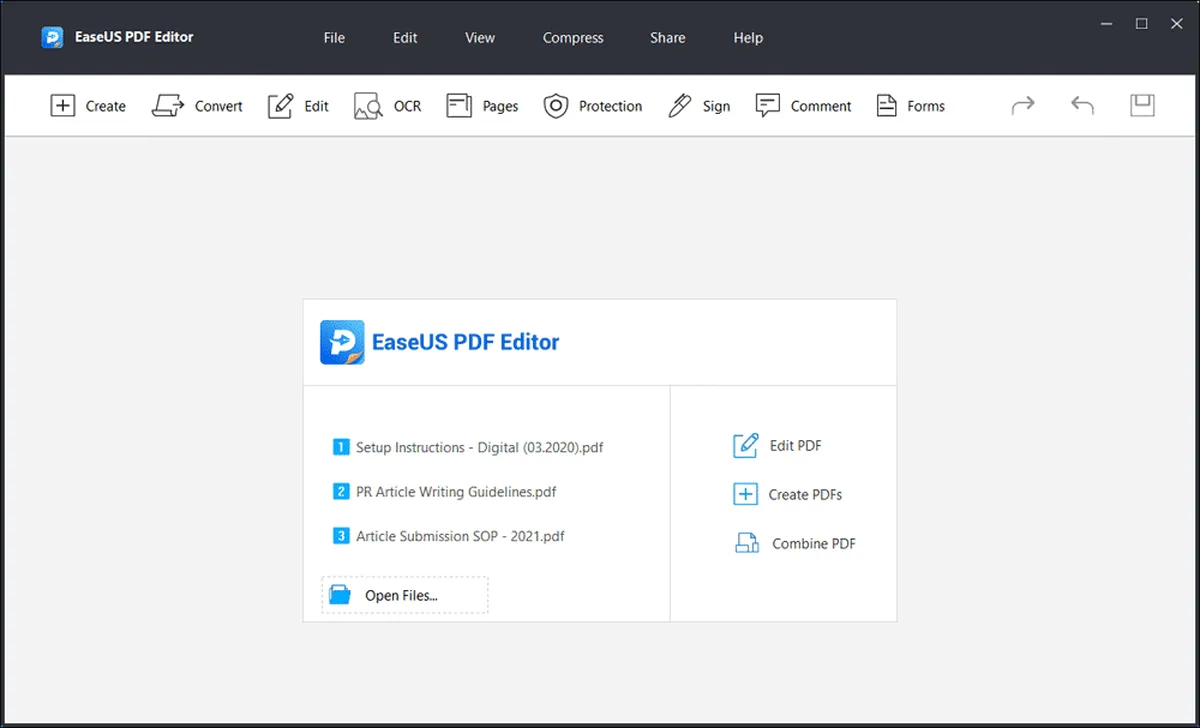Select the Edit pencil icon in toolbar

[x=281, y=106]
